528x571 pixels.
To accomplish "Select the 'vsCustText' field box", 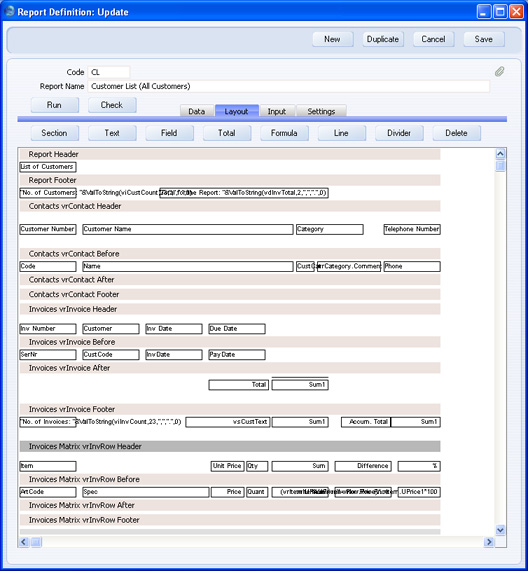I will tap(228, 422).
